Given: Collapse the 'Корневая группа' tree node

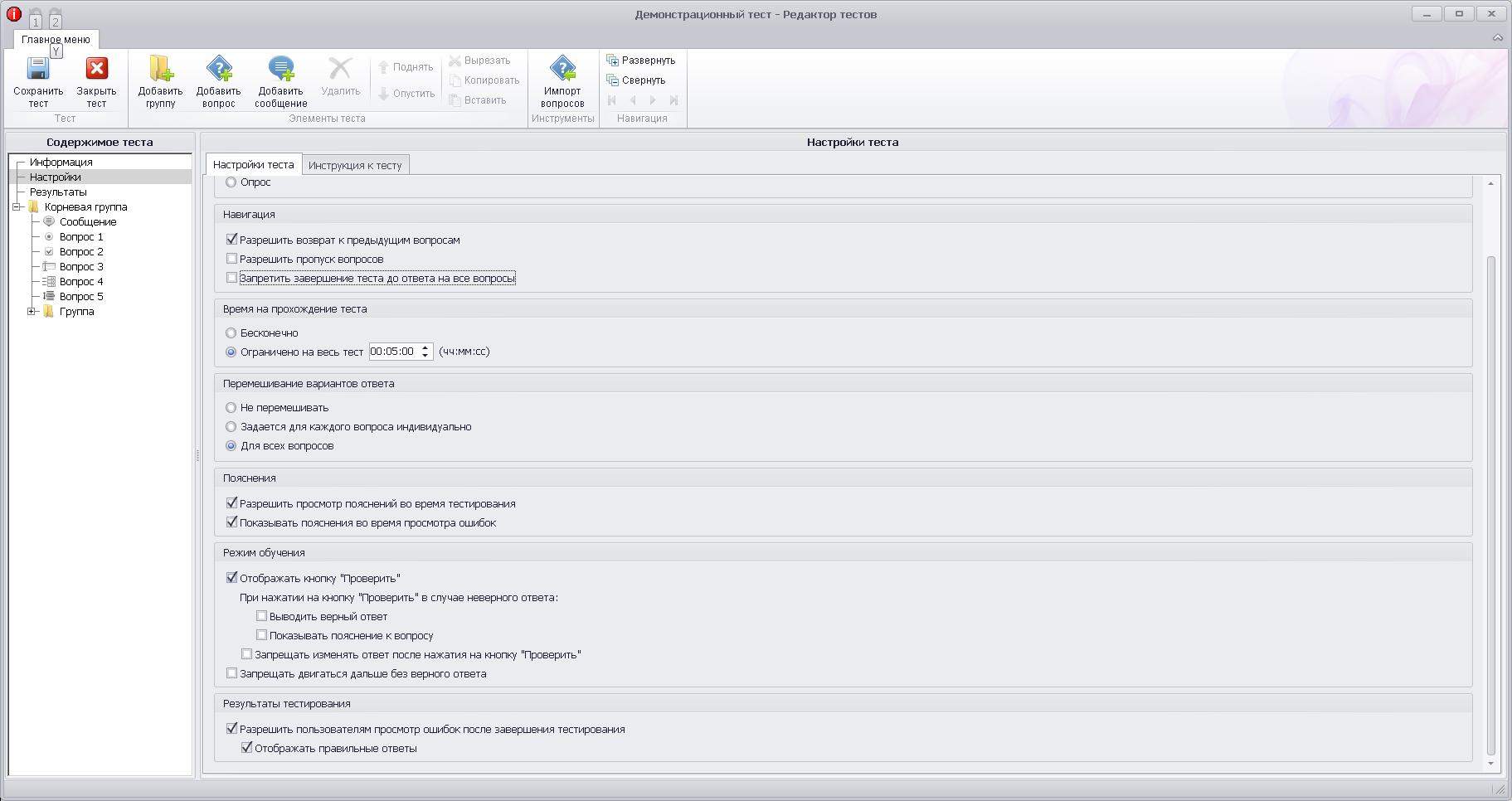Looking at the screenshot, I should (17, 207).
